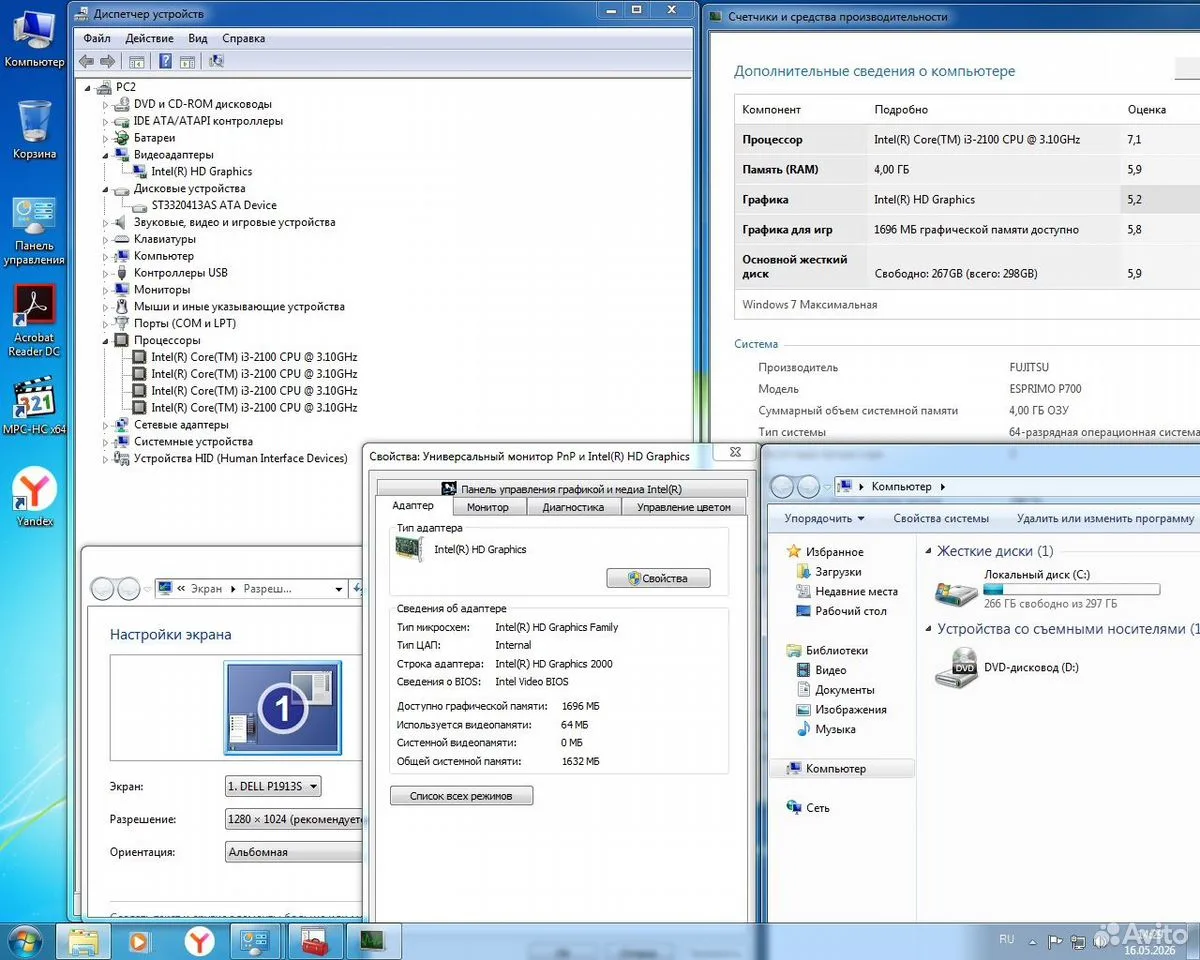Screen dimensions: 1200x960
Task: Select the Корзина recycle bin desktop icon
Action: point(34,130)
